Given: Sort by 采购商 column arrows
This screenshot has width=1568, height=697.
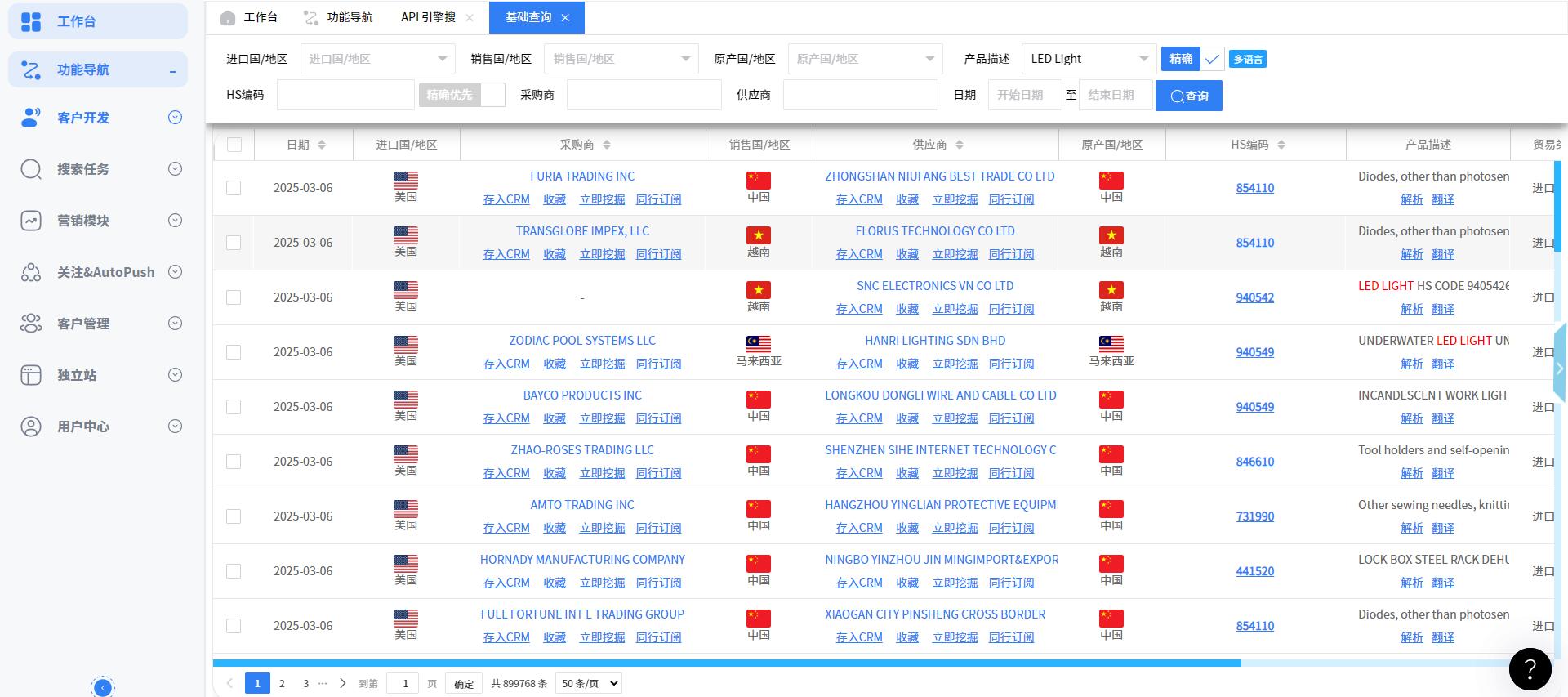Looking at the screenshot, I should [607, 145].
